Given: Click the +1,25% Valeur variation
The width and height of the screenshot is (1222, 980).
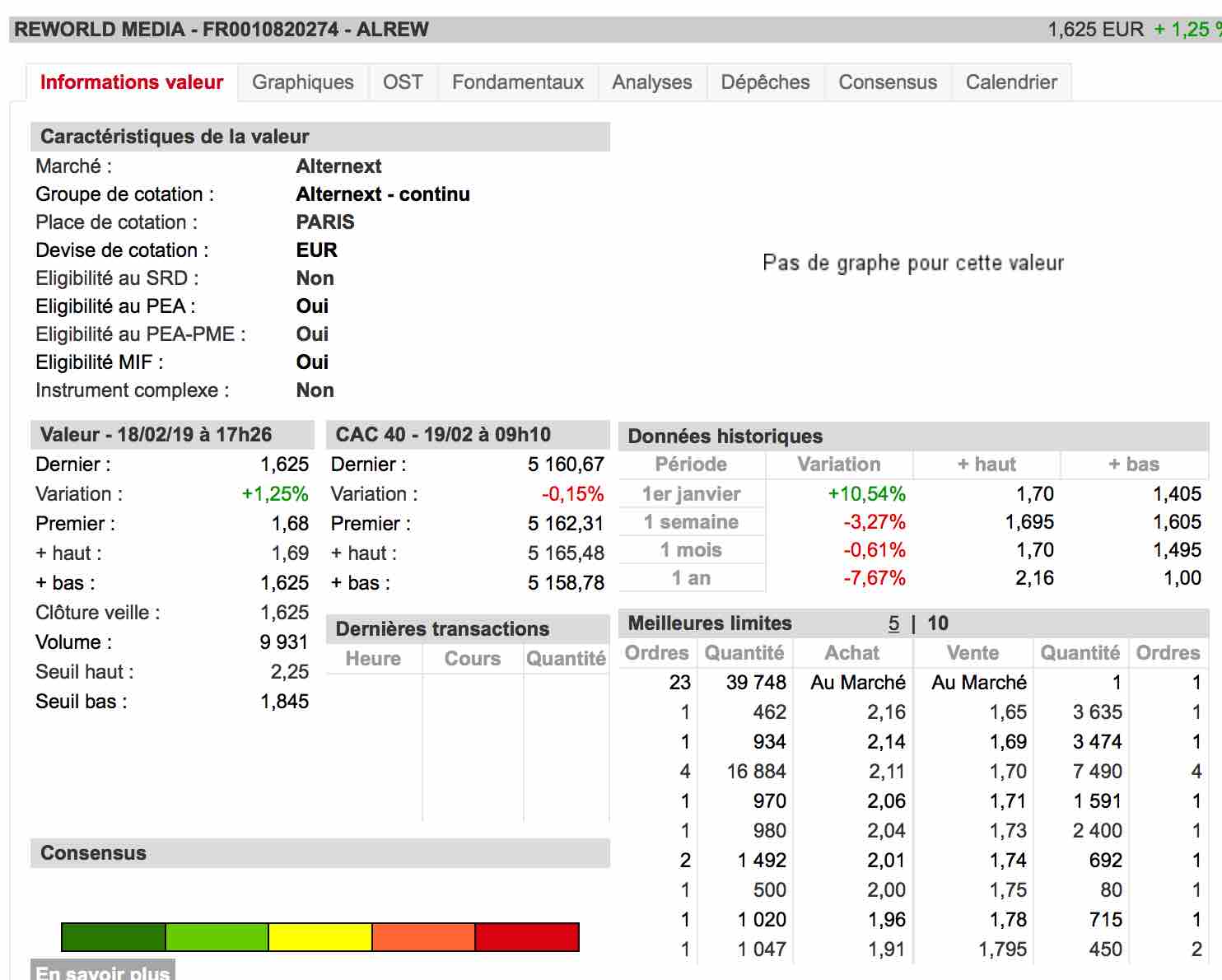Looking at the screenshot, I should (275, 494).
